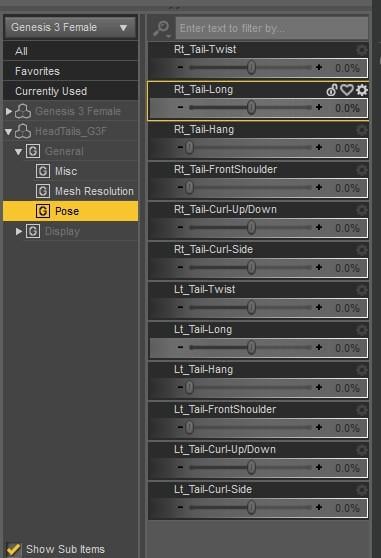Viewport: 381px width, 558px height.
Task: Favorite Rt_Tail-Long with the heart icon
Action: point(346,90)
